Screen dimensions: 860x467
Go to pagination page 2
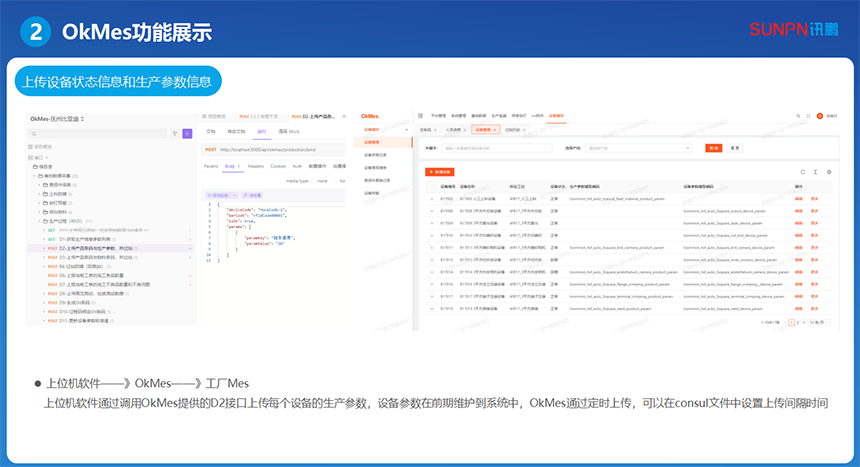[x=798, y=323]
